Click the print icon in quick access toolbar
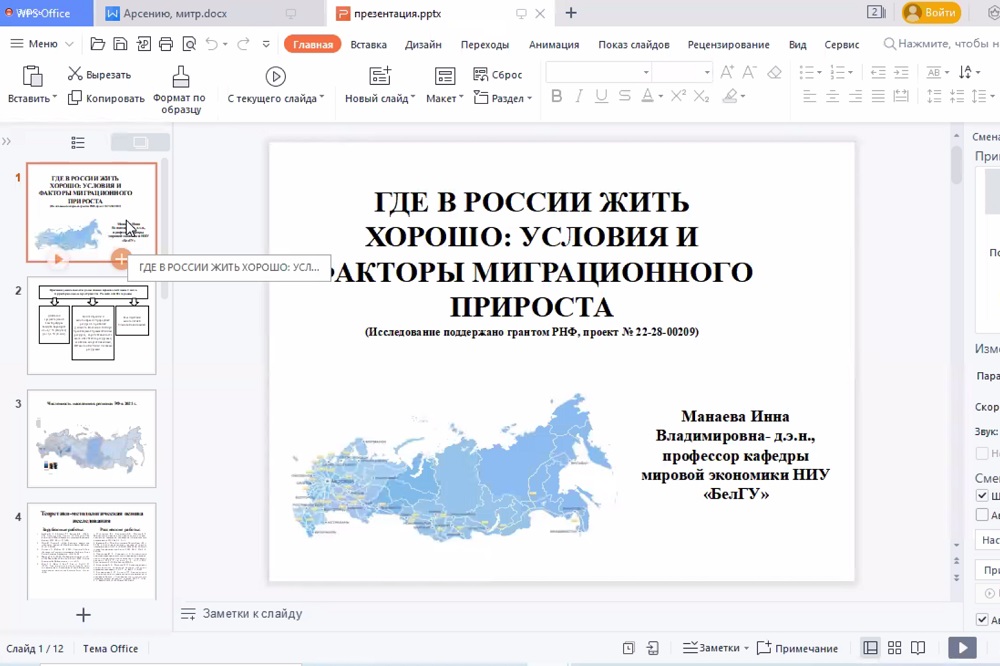 tap(165, 44)
